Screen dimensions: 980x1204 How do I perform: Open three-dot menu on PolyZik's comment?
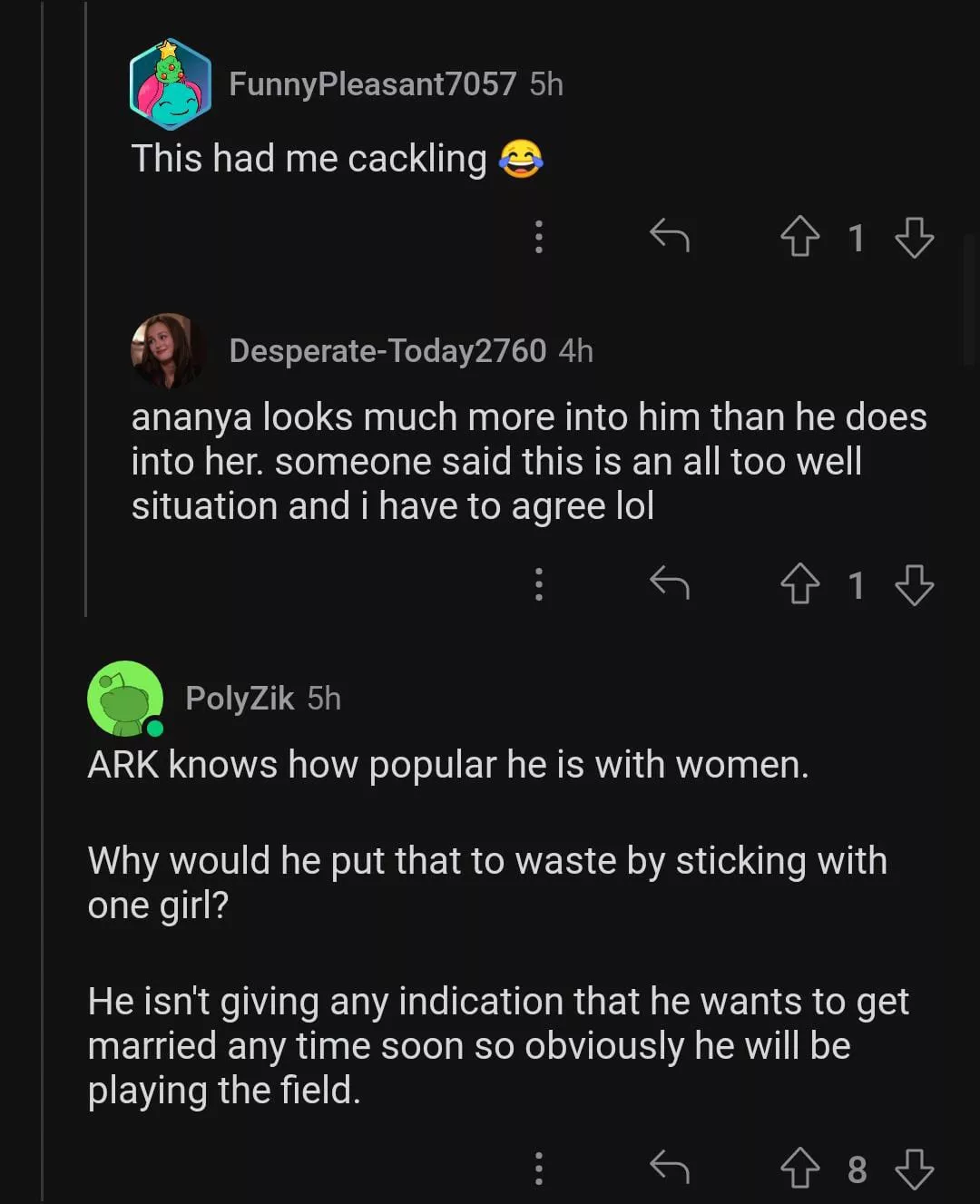point(539,1168)
